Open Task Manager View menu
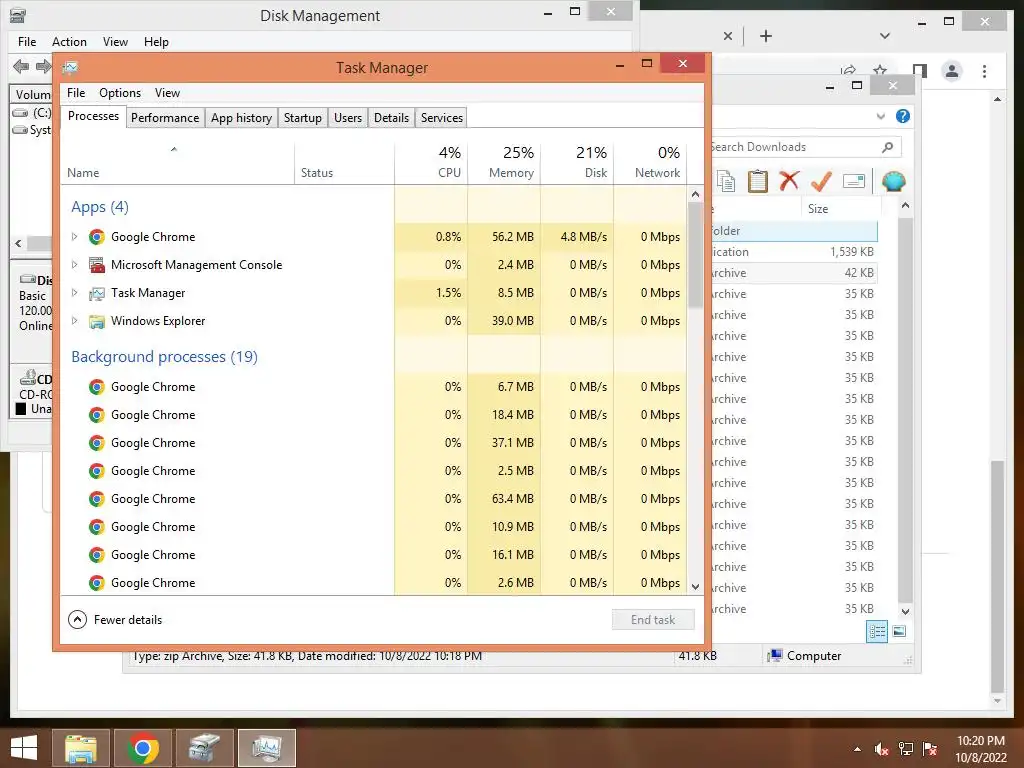Viewport: 1024px width, 768px height. click(x=167, y=93)
